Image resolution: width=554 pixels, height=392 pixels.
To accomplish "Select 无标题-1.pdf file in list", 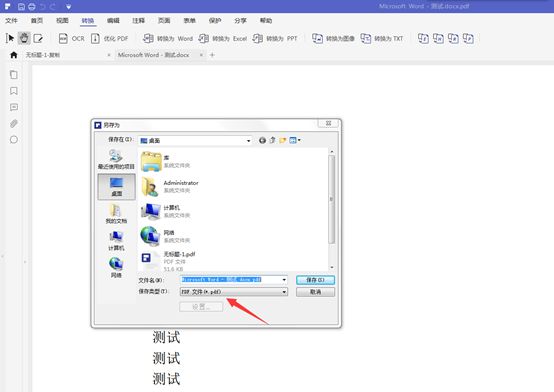I will pyautogui.click(x=168, y=261).
